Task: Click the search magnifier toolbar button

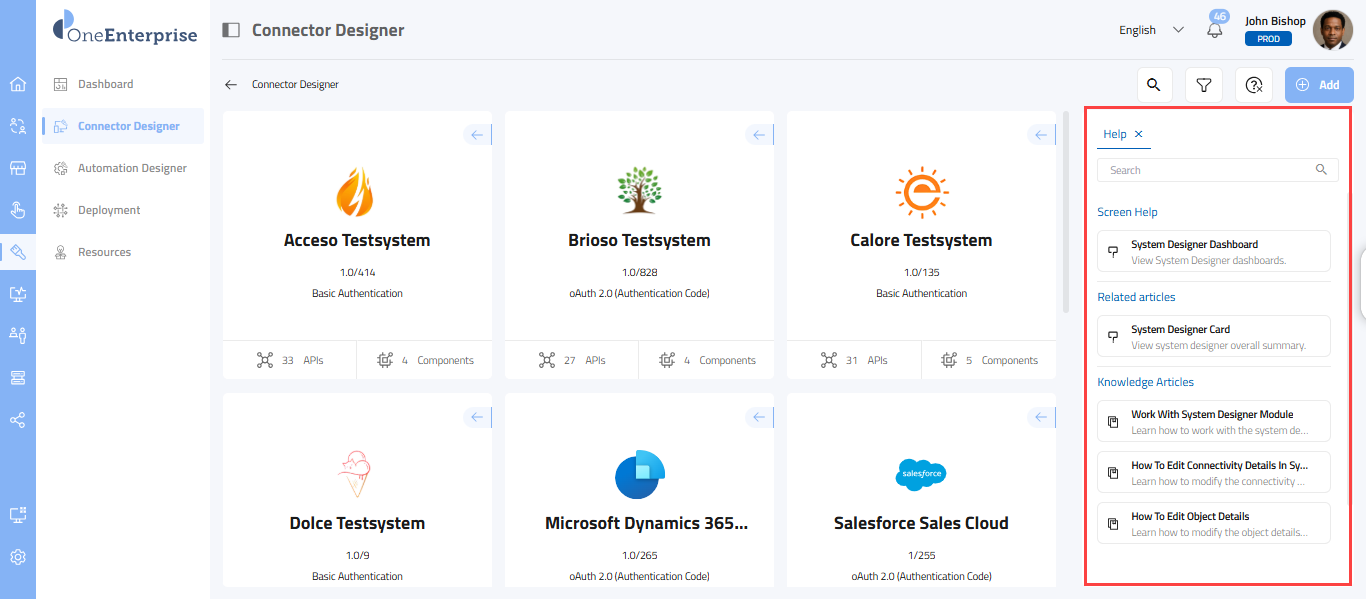Action: point(1154,85)
